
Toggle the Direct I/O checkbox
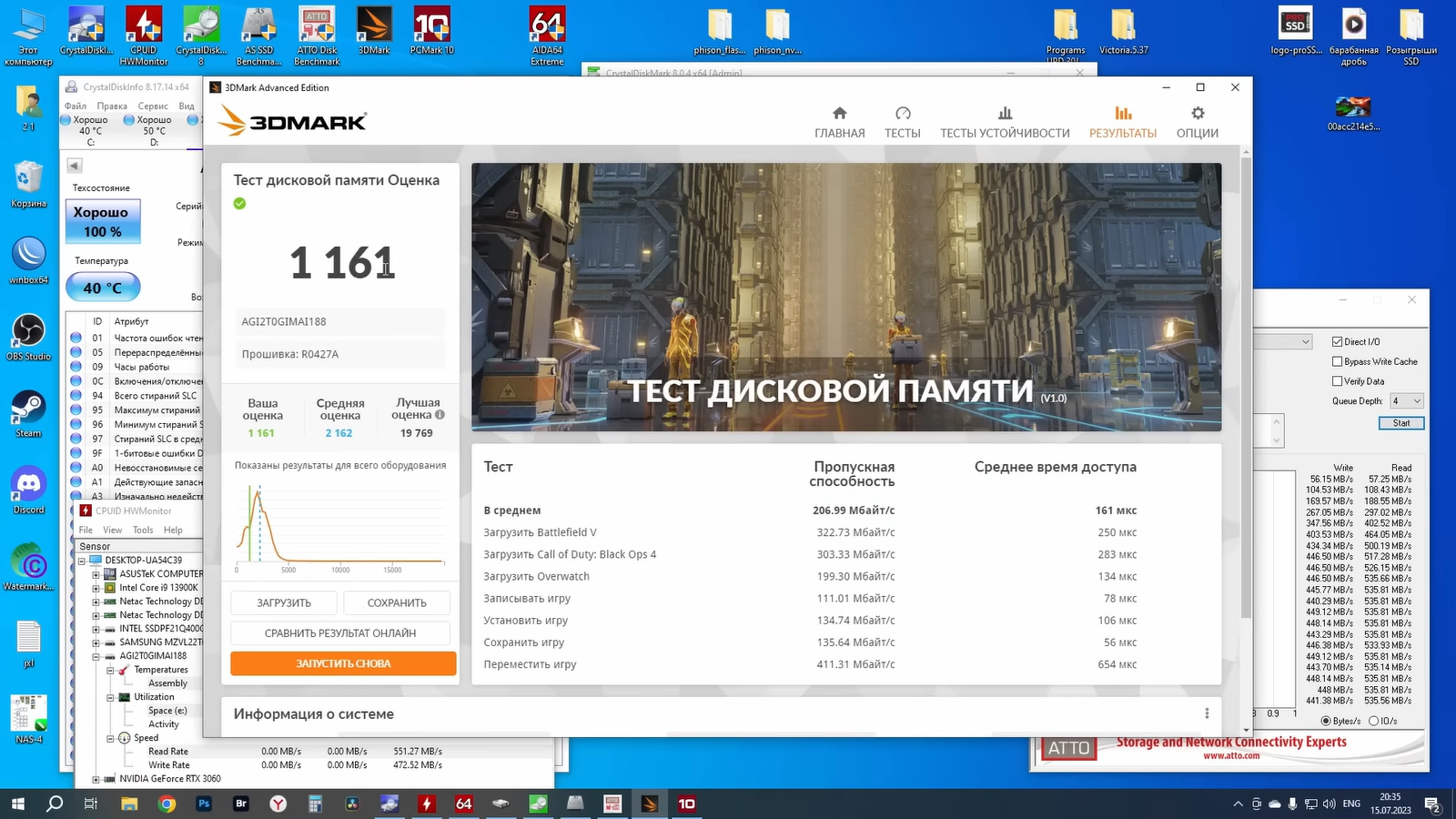[1337, 342]
